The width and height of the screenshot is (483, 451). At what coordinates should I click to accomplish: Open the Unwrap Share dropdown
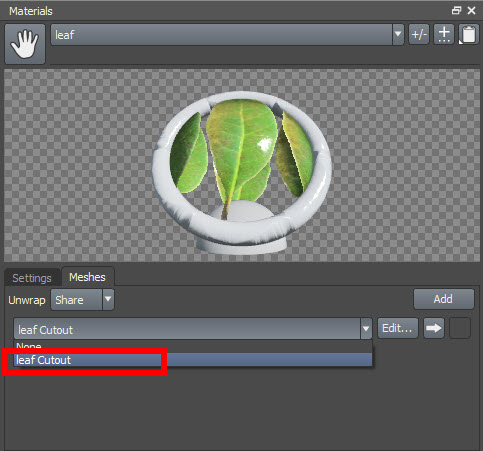click(82, 300)
